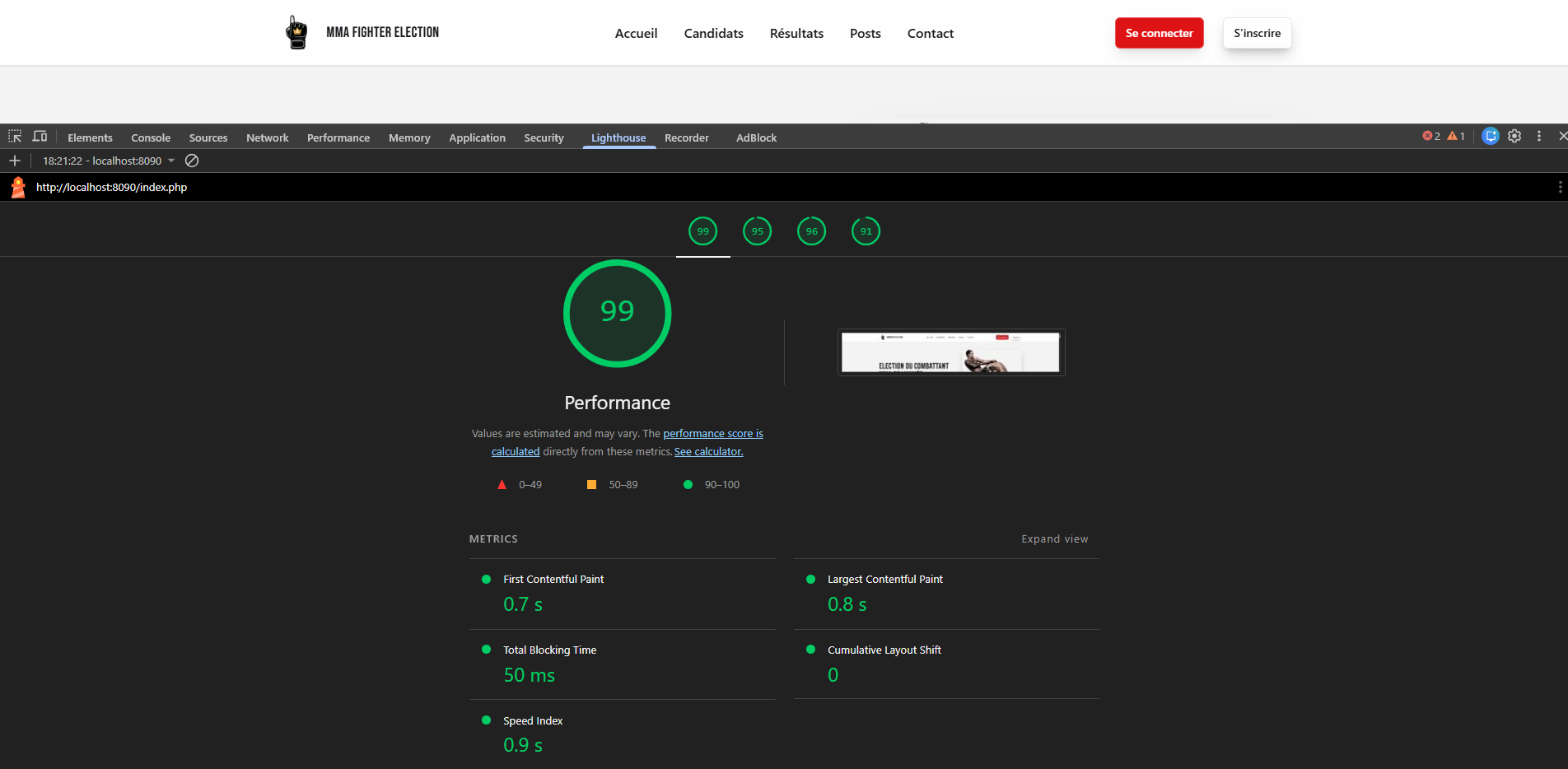
Task: Toggle the device toolbar icon
Action: click(x=40, y=137)
